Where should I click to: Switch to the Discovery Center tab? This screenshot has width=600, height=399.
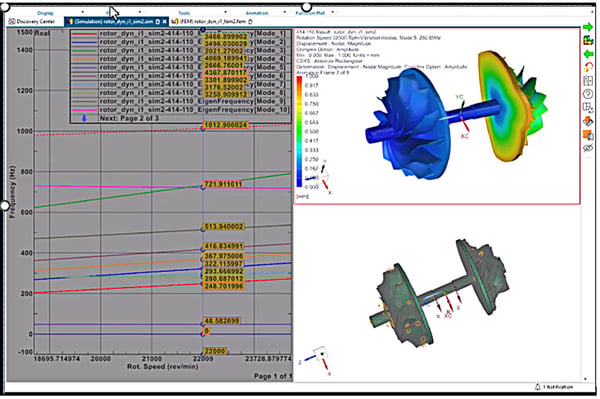[x=32, y=21]
